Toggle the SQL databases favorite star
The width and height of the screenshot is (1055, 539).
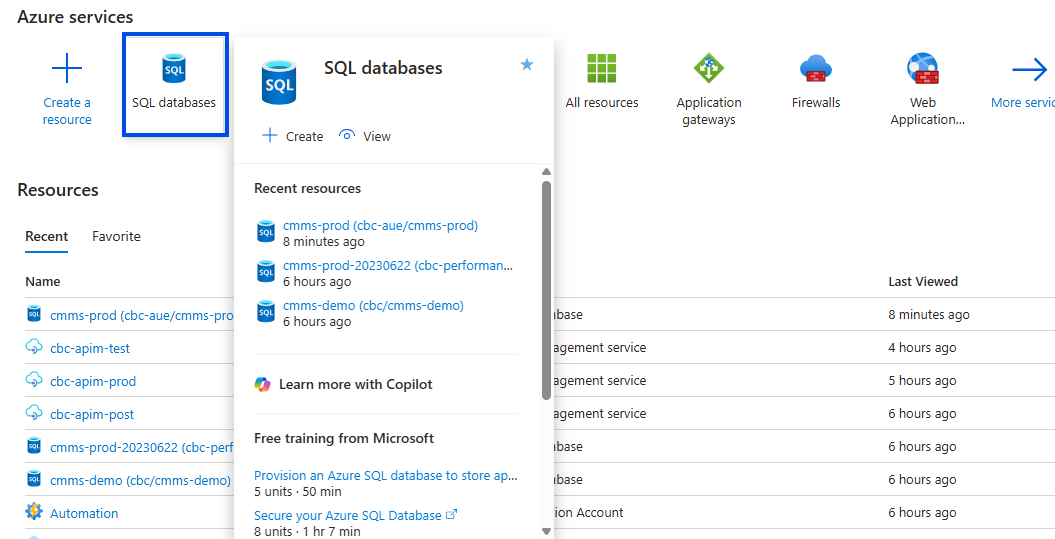coord(527,65)
